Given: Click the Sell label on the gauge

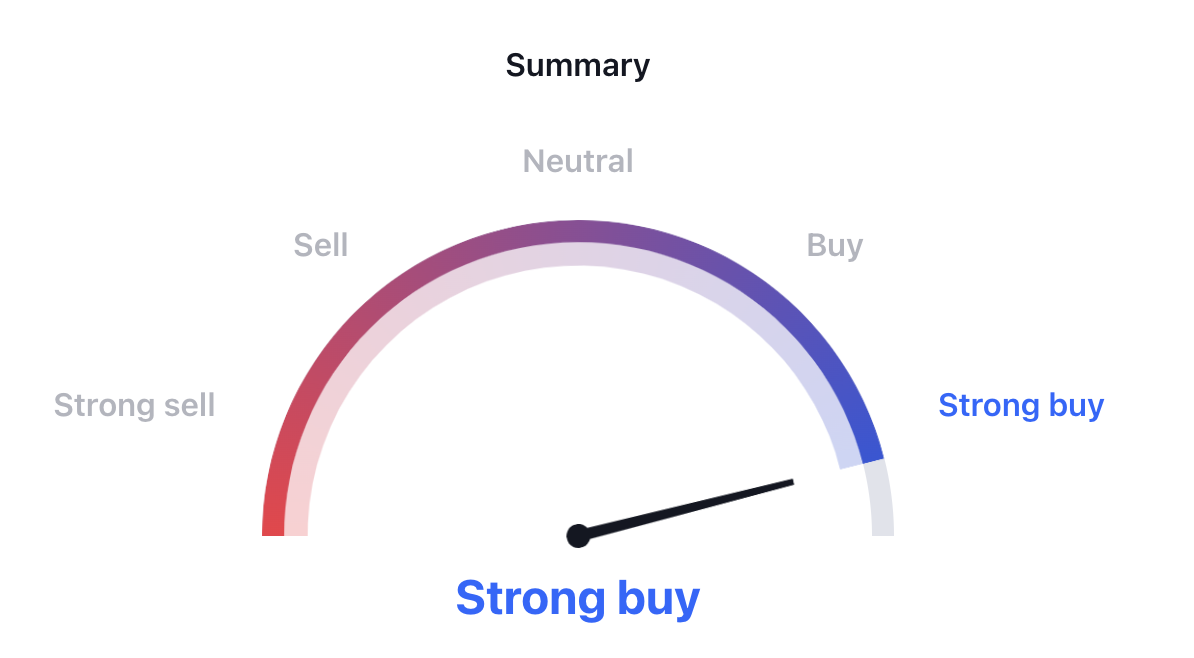Looking at the screenshot, I should coord(321,245).
